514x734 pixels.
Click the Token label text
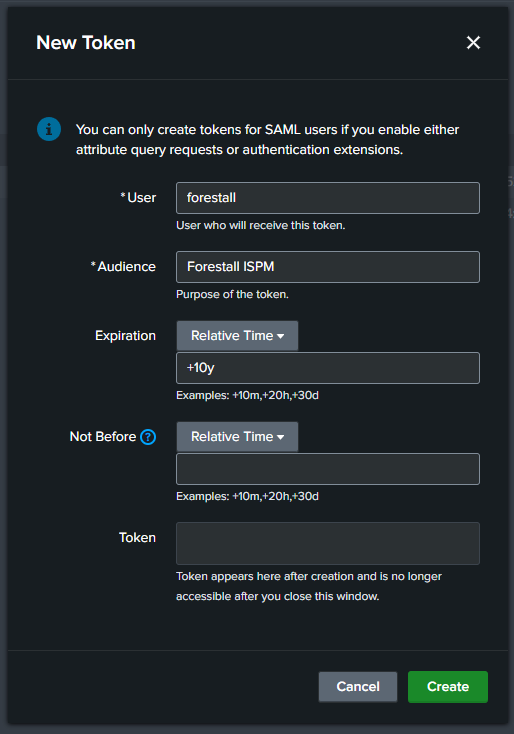tap(137, 537)
